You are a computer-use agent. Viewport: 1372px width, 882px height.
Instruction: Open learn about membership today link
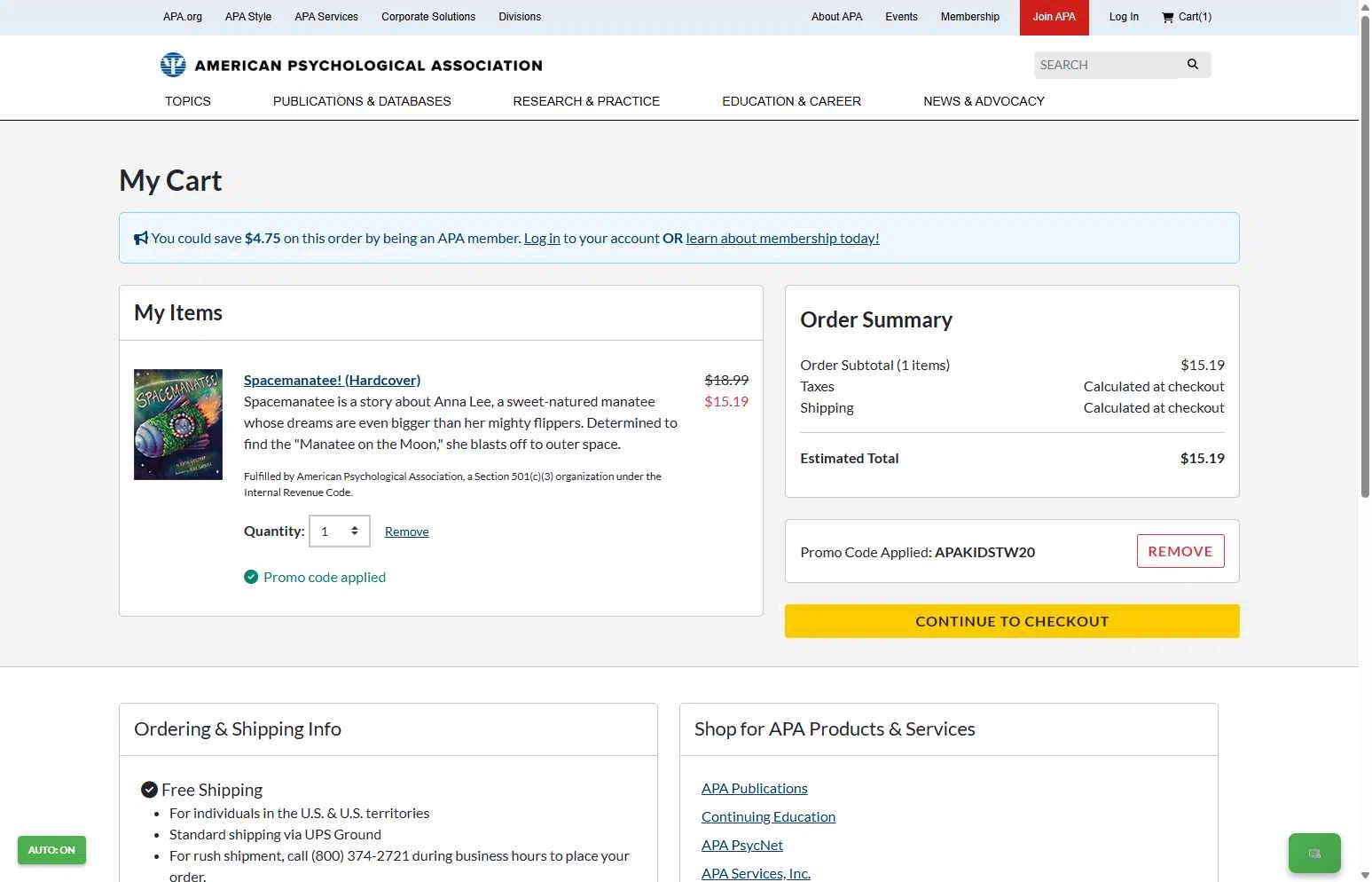click(x=782, y=238)
